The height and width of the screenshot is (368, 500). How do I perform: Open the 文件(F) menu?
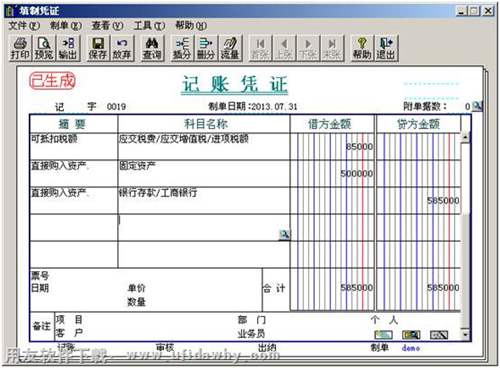(24, 26)
